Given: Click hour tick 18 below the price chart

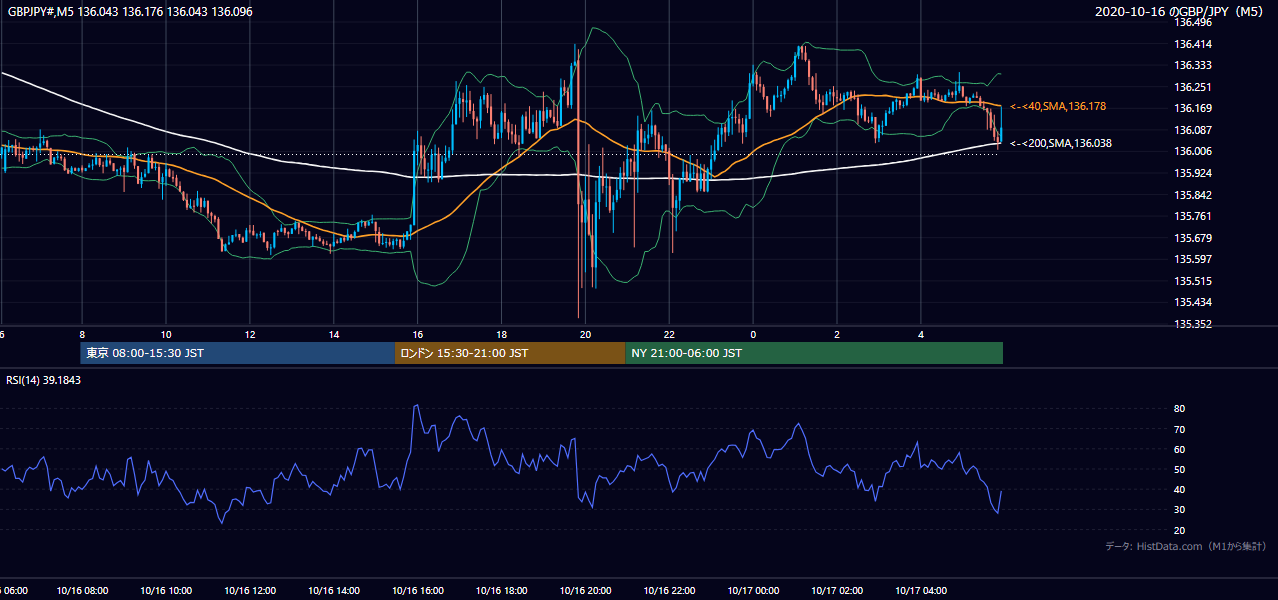Looking at the screenshot, I should tap(502, 335).
